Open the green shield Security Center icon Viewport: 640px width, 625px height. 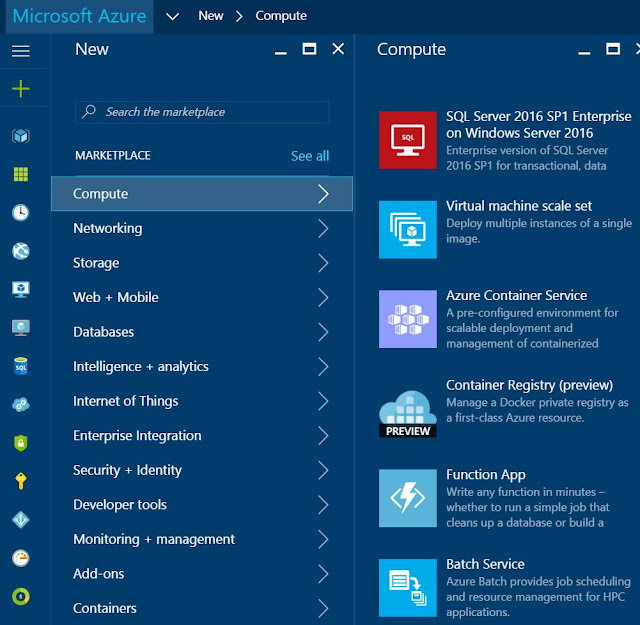[x=21, y=443]
